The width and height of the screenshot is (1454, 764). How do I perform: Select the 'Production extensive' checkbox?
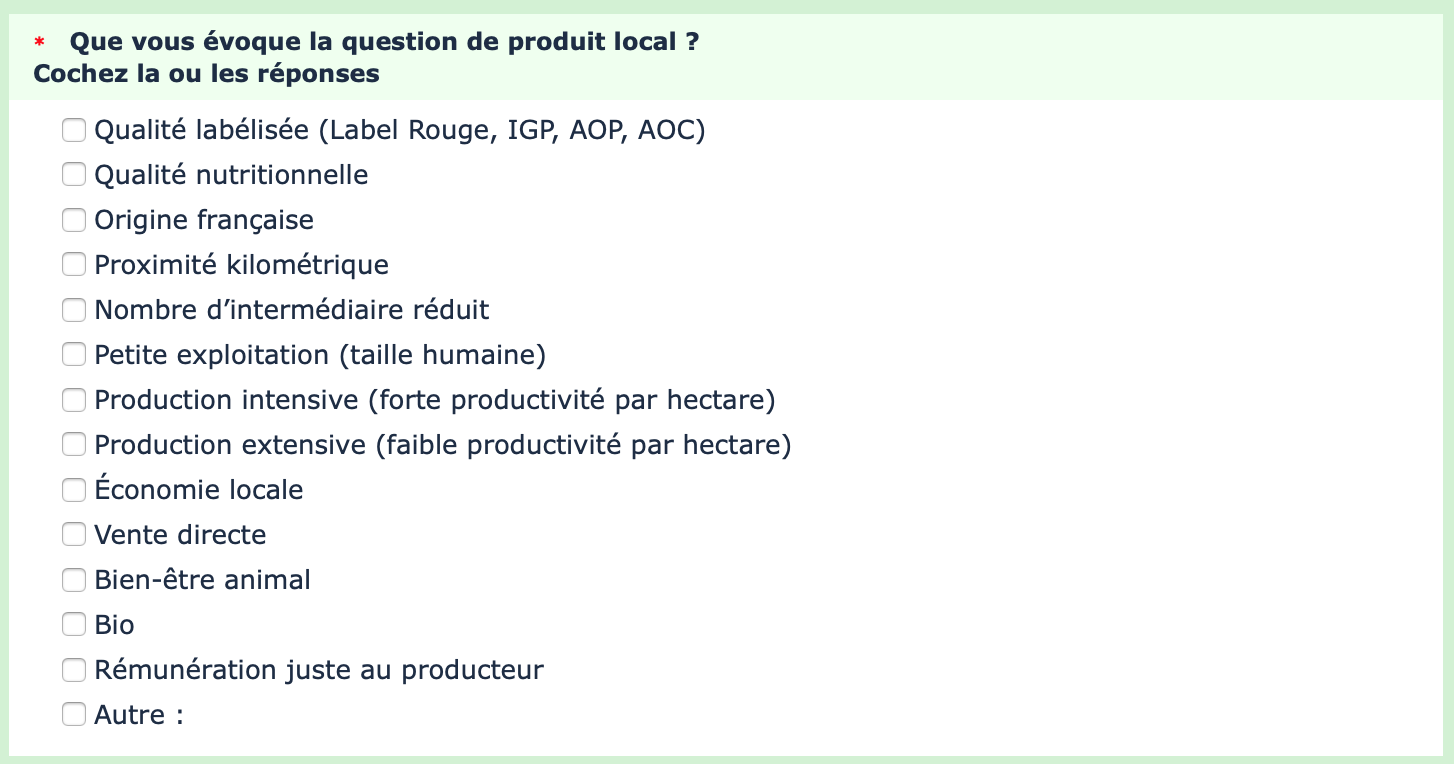(74, 445)
